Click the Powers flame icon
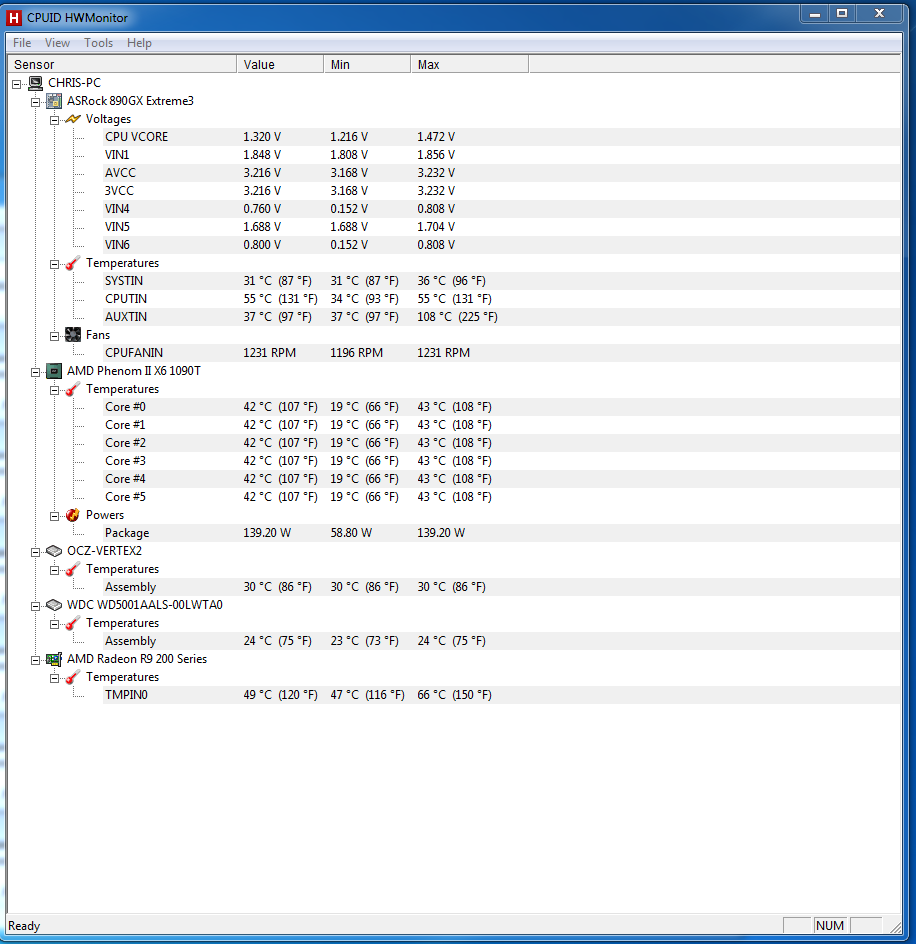The width and height of the screenshot is (916, 944). [x=73, y=515]
